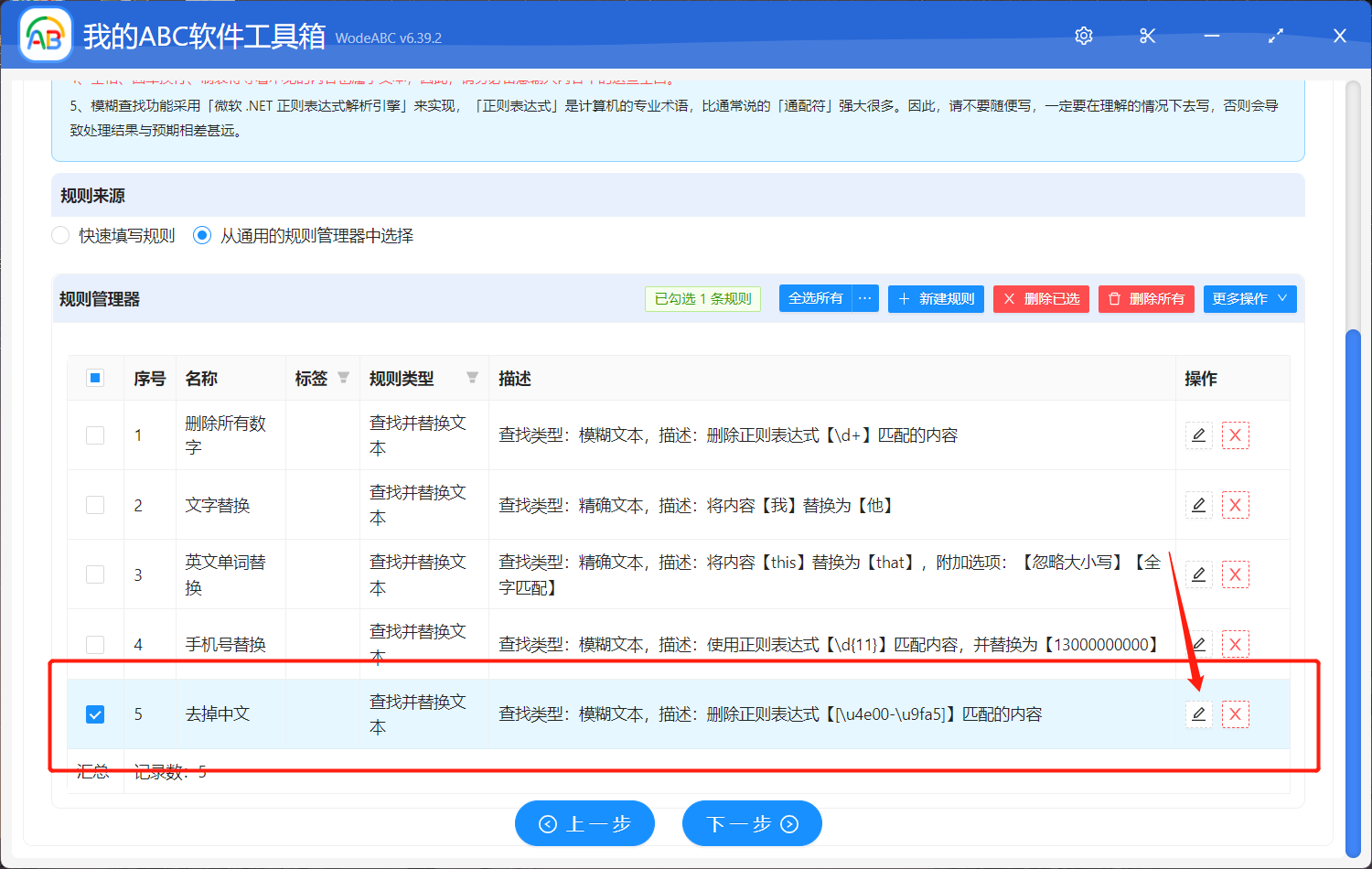The height and width of the screenshot is (869, 1372).
Task: Click the AB logo icon top left
Action: tap(45, 35)
